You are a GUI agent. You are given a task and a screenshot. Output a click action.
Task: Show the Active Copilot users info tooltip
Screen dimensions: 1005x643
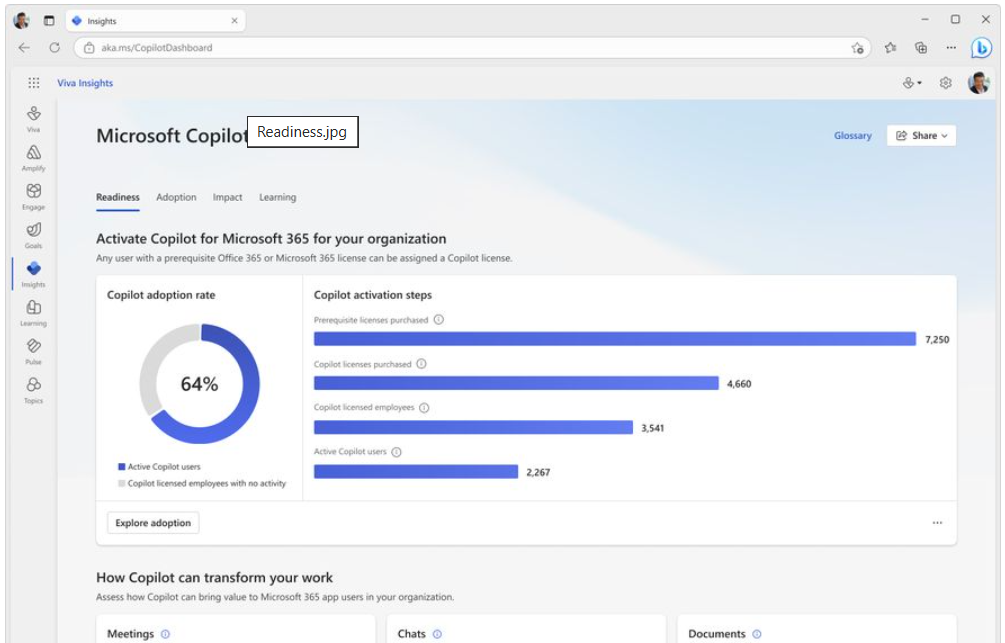[396, 450]
